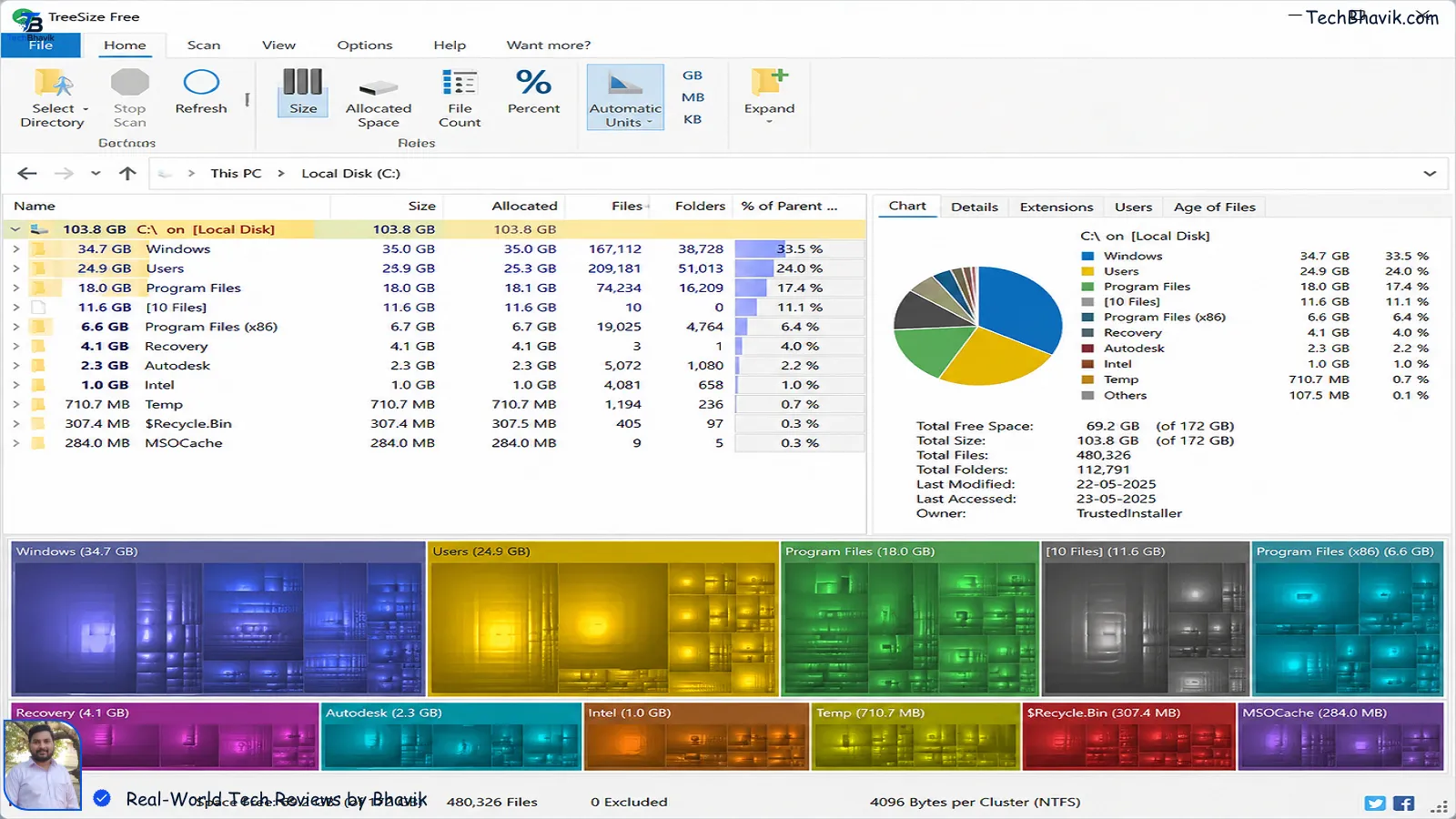Screen dimensions: 1456x819
Task: Select the Users (24.9 GB) treemap tile
Action: point(603,619)
